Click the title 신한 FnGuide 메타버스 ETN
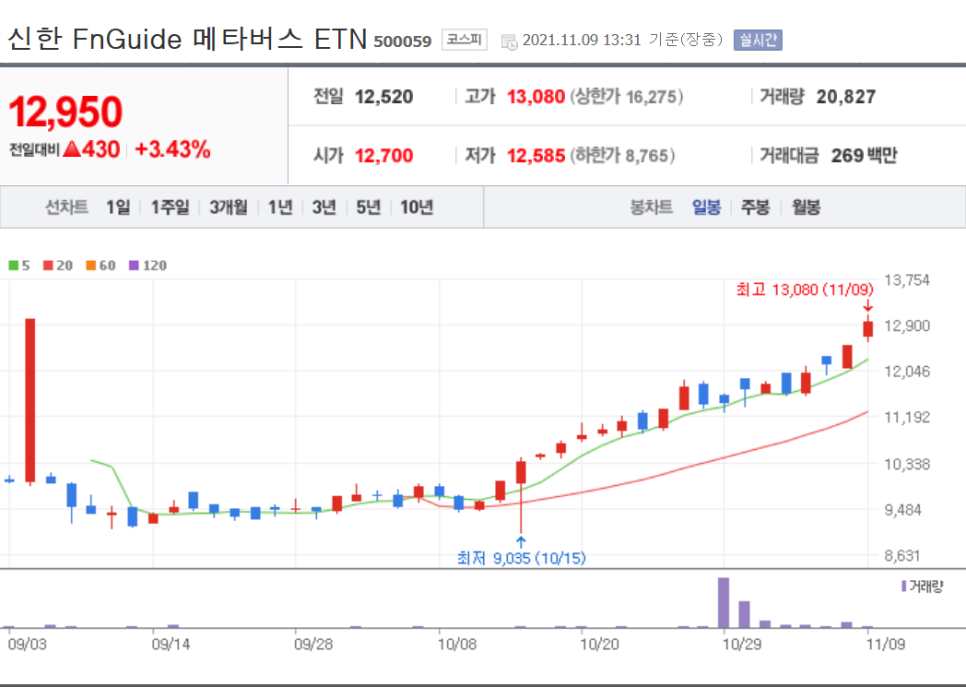 pos(187,39)
